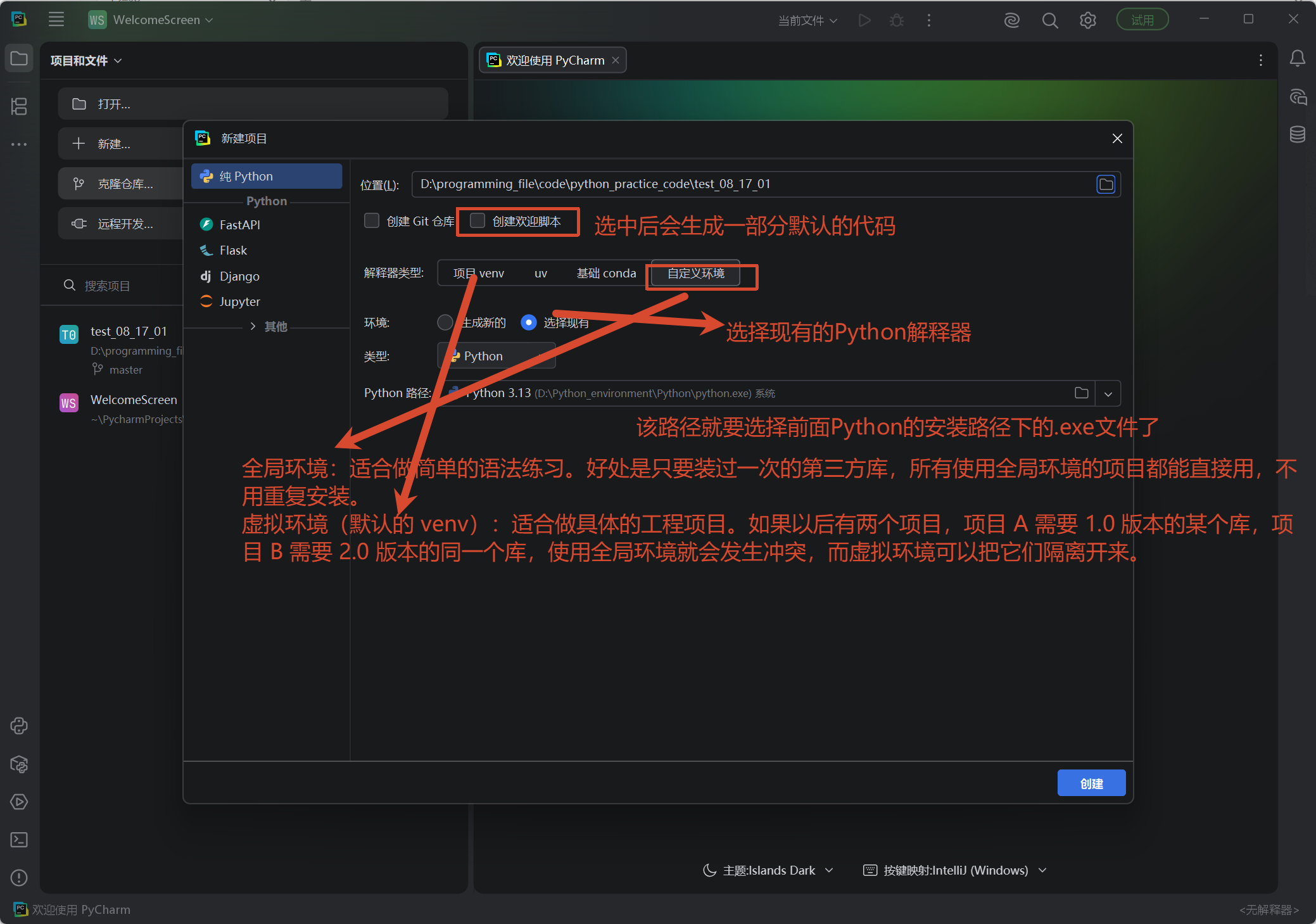Open AI chat tool window on right

[1298, 96]
